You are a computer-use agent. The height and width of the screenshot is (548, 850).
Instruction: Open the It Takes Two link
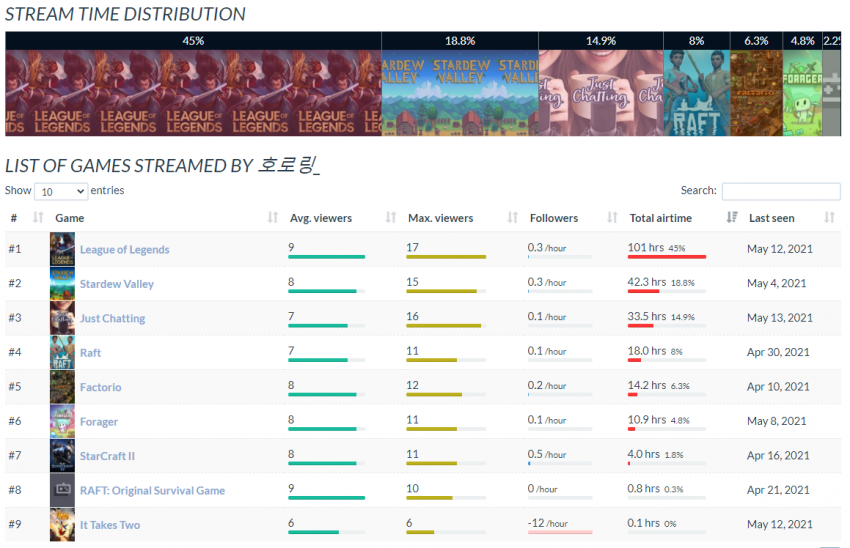click(x=110, y=525)
